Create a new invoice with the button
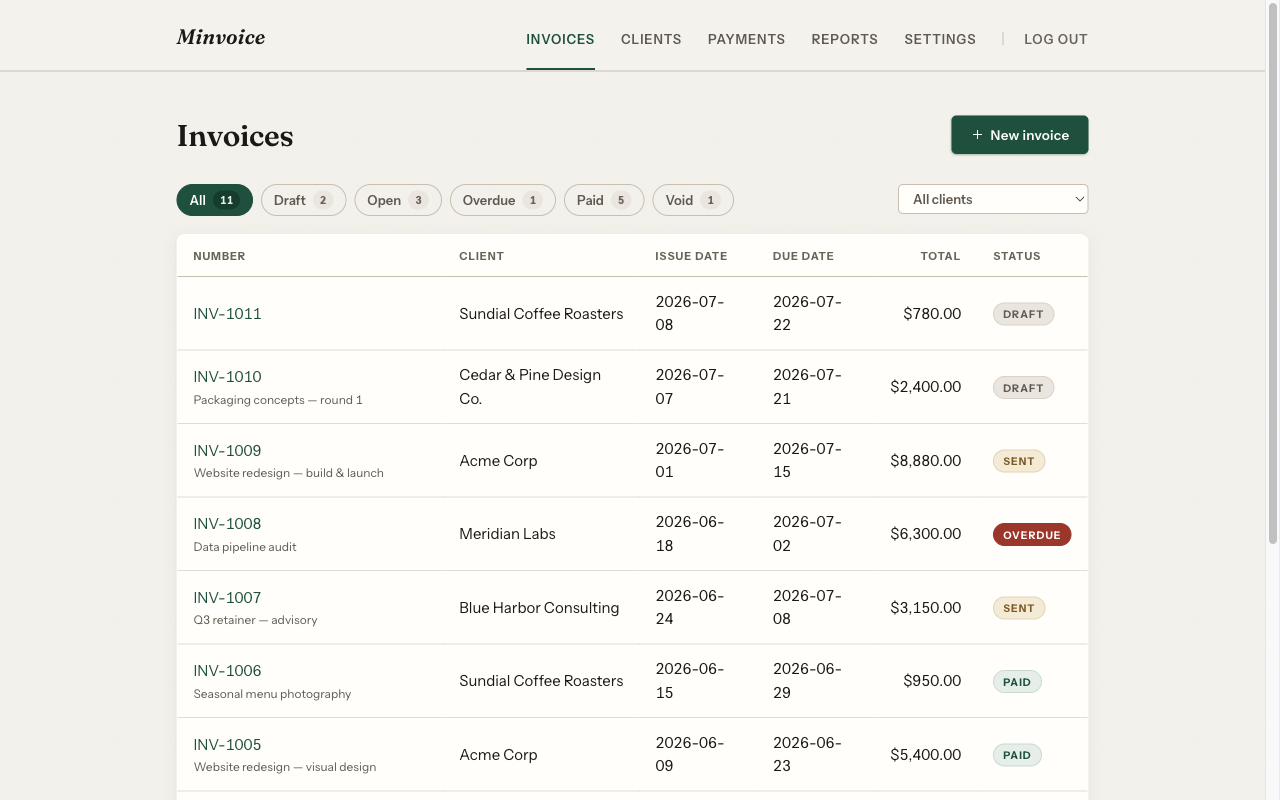 click(x=1019, y=135)
